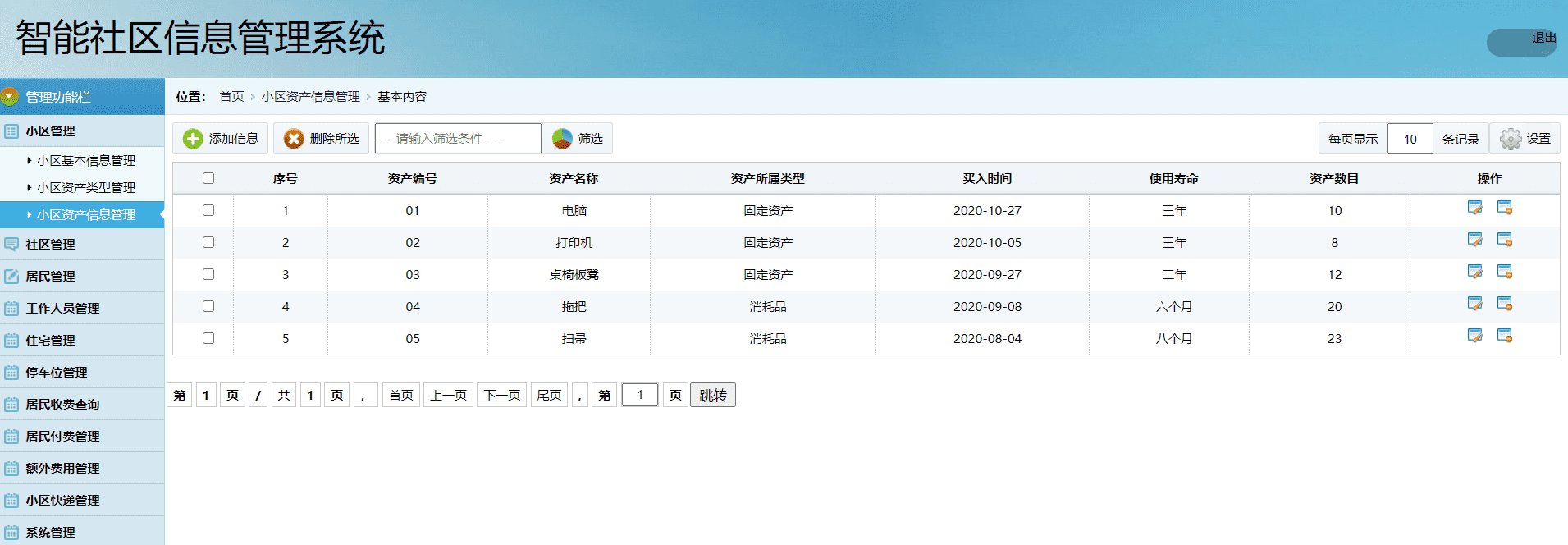Click the 居民管理 pencil icon

(11, 276)
